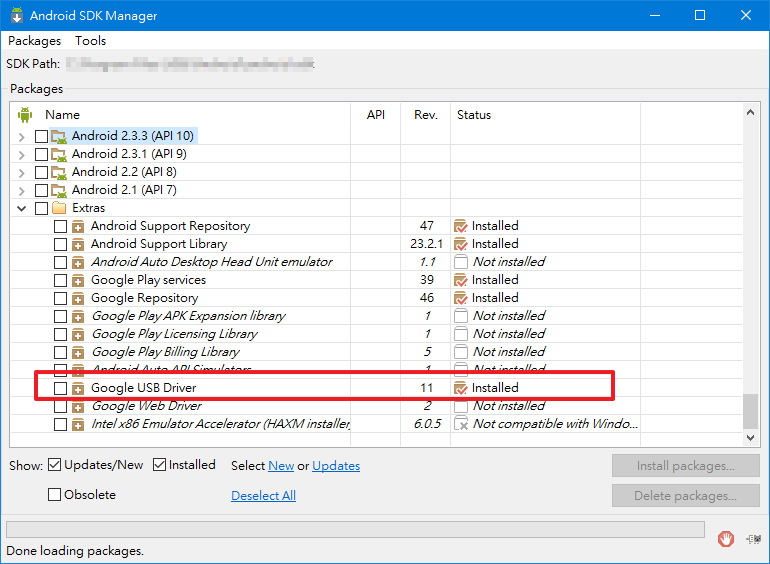The width and height of the screenshot is (770, 564).
Task: Expand the Android 2.2 (API 8) node
Action: pyautogui.click(x=21, y=173)
